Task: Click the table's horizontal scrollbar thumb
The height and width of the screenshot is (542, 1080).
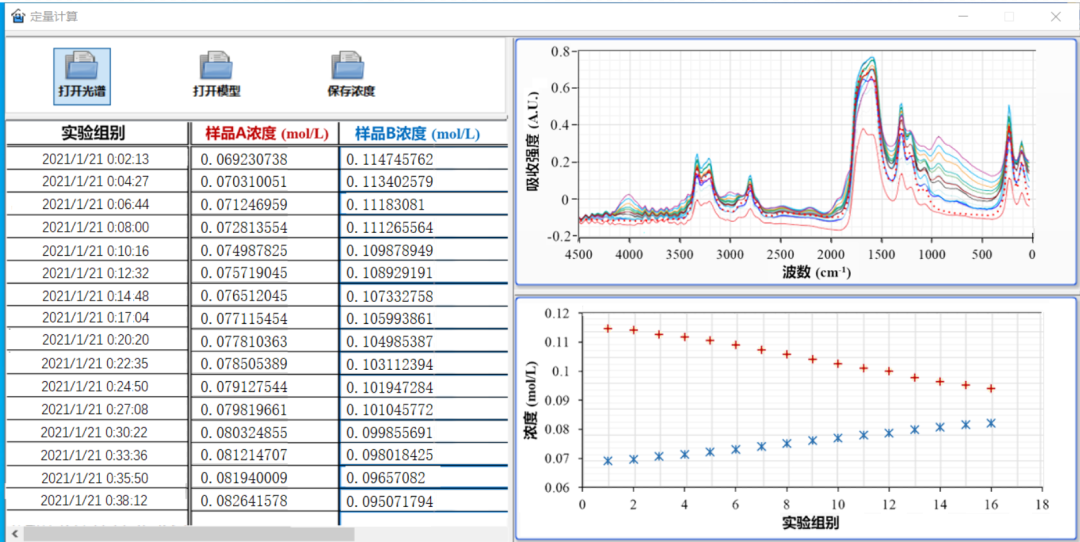Action: [x=190, y=534]
